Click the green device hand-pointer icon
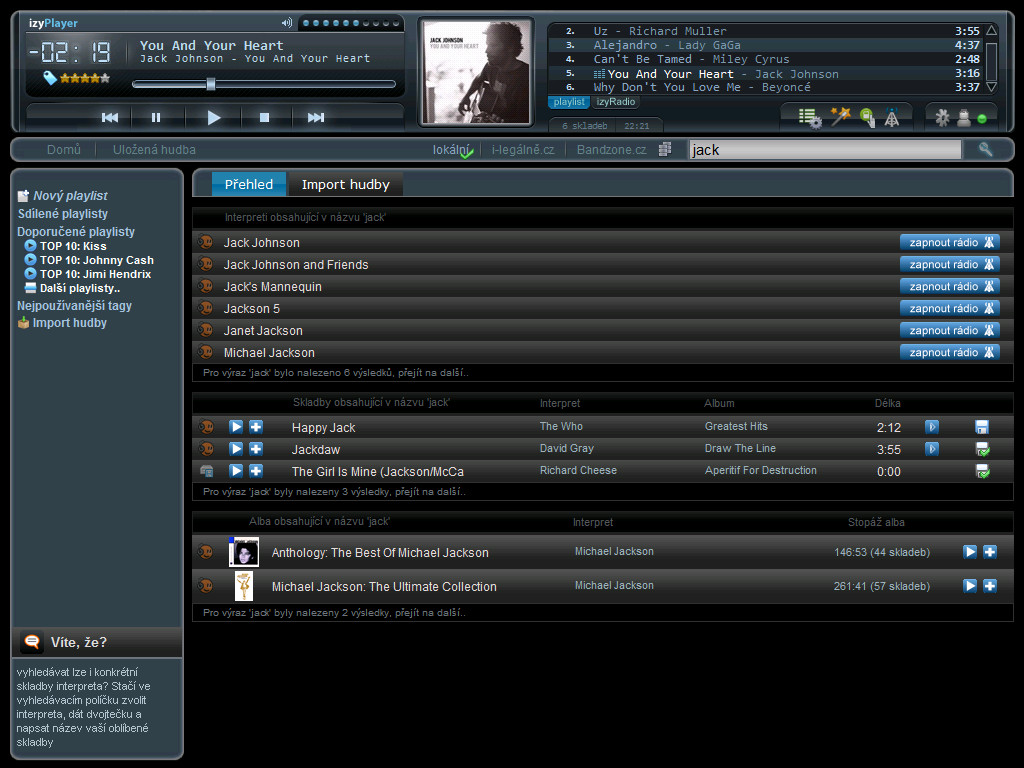This screenshot has width=1024, height=768. 867,118
